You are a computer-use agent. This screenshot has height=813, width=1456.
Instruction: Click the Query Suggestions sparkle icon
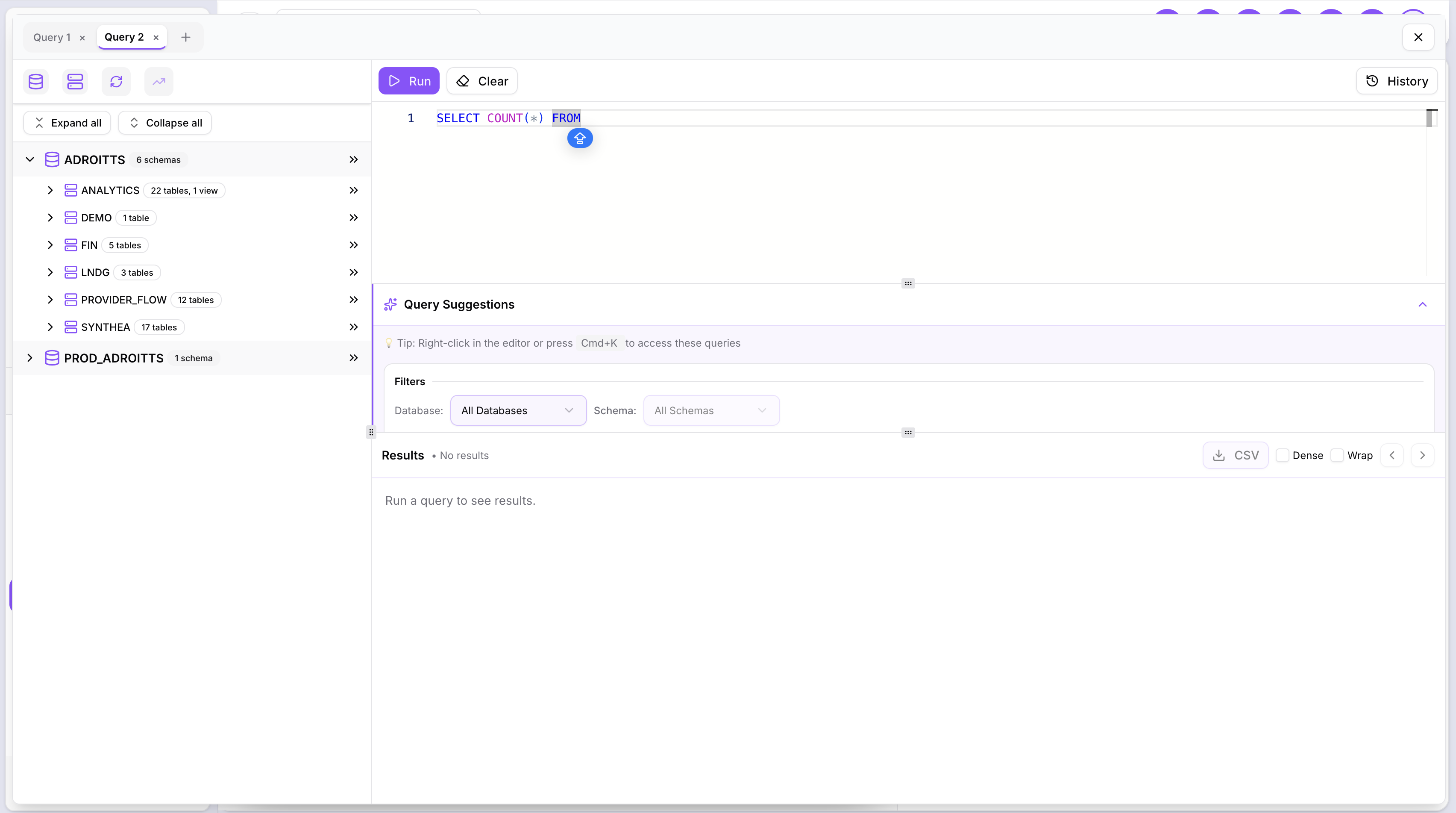tap(390, 305)
